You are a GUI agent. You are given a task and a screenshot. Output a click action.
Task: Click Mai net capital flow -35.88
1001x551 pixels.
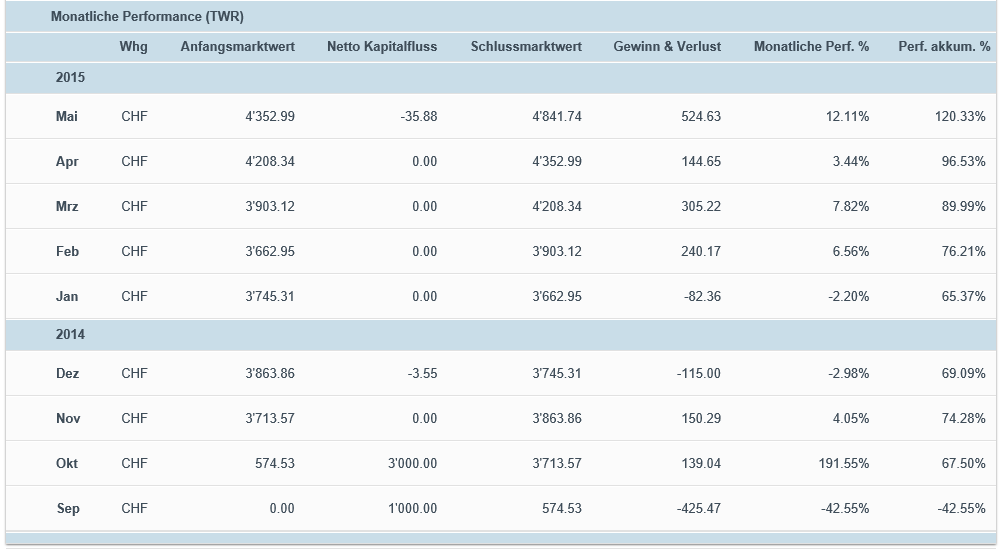coord(419,116)
